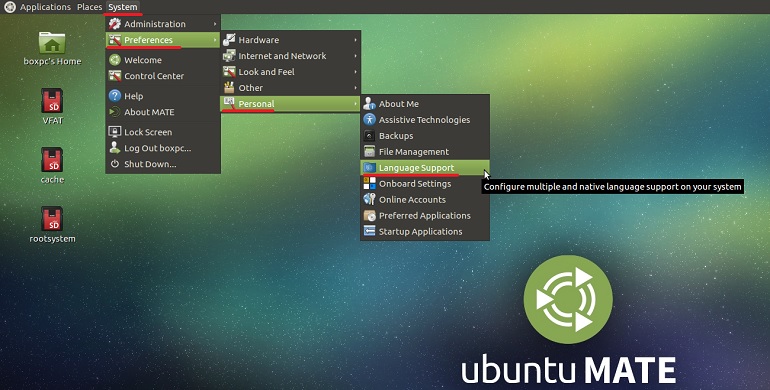Image resolution: width=770 pixels, height=390 pixels.
Task: Open the Control Center entry
Action: tap(163, 76)
